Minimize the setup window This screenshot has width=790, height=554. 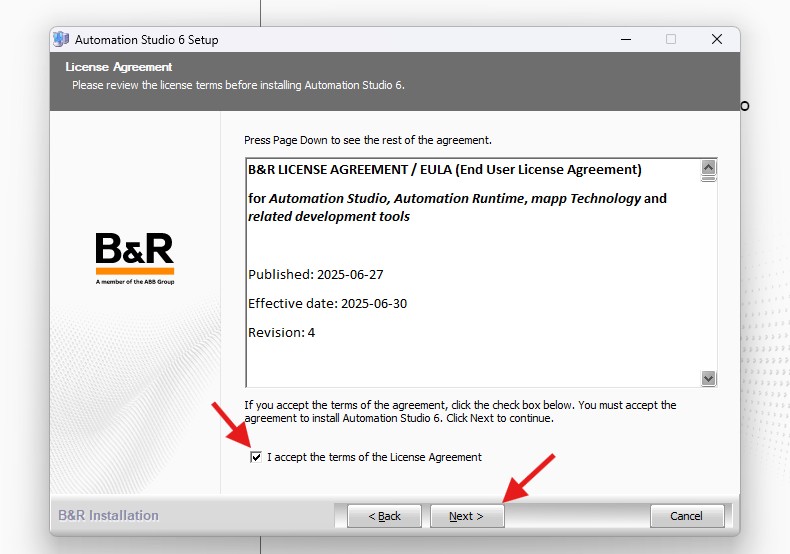click(626, 39)
